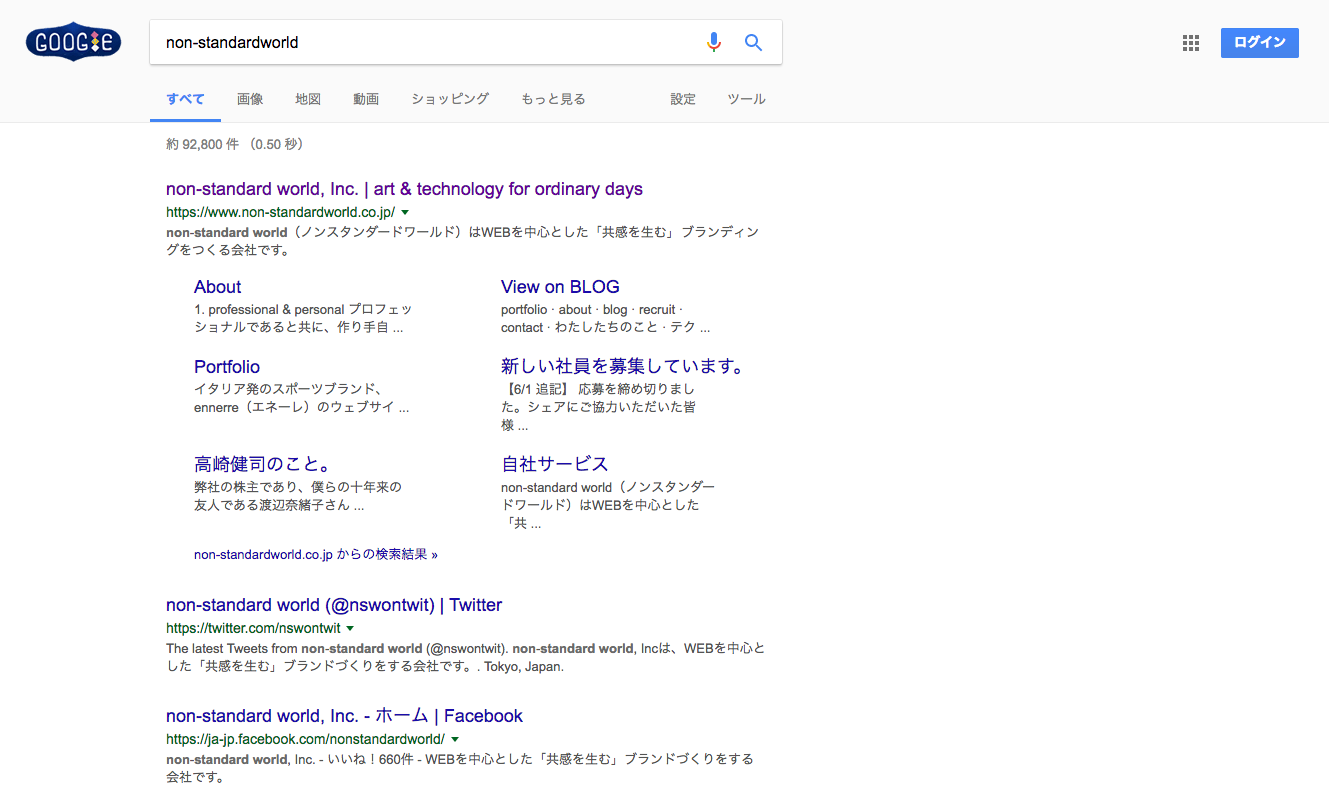Start voice search with microphone icon
The height and width of the screenshot is (807, 1329).
[x=713, y=42]
